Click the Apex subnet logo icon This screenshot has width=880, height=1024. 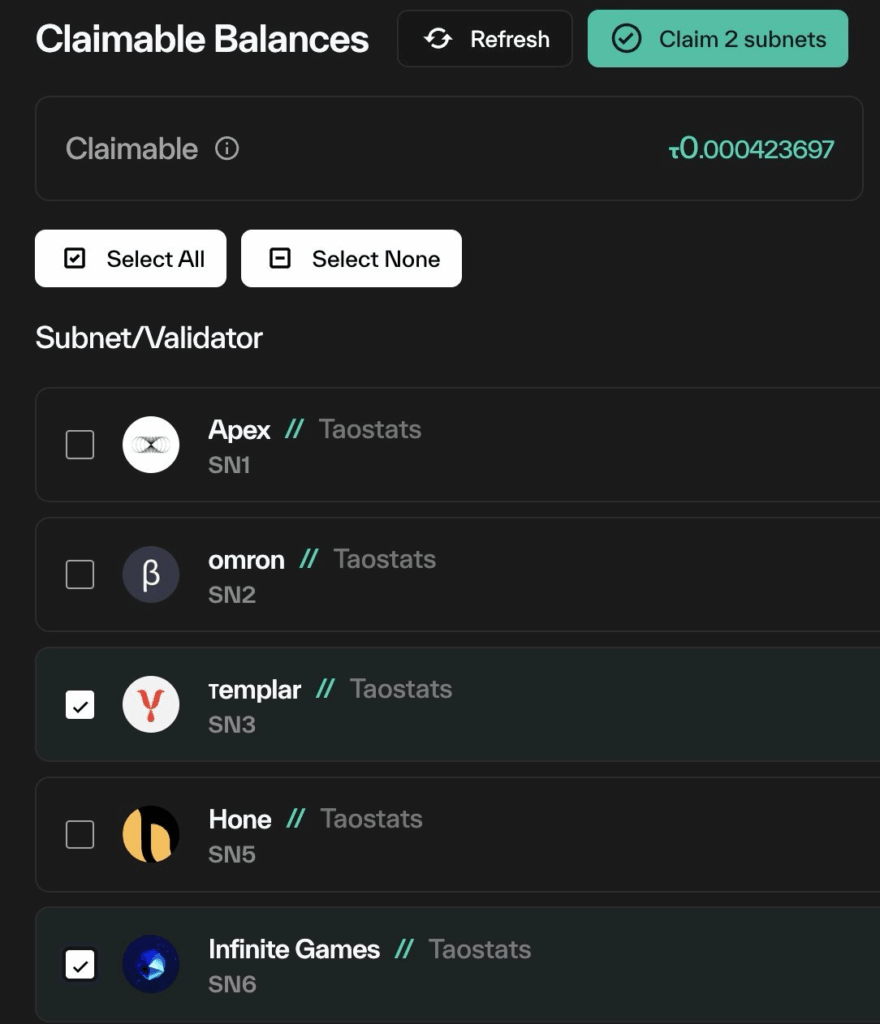[x=151, y=445]
